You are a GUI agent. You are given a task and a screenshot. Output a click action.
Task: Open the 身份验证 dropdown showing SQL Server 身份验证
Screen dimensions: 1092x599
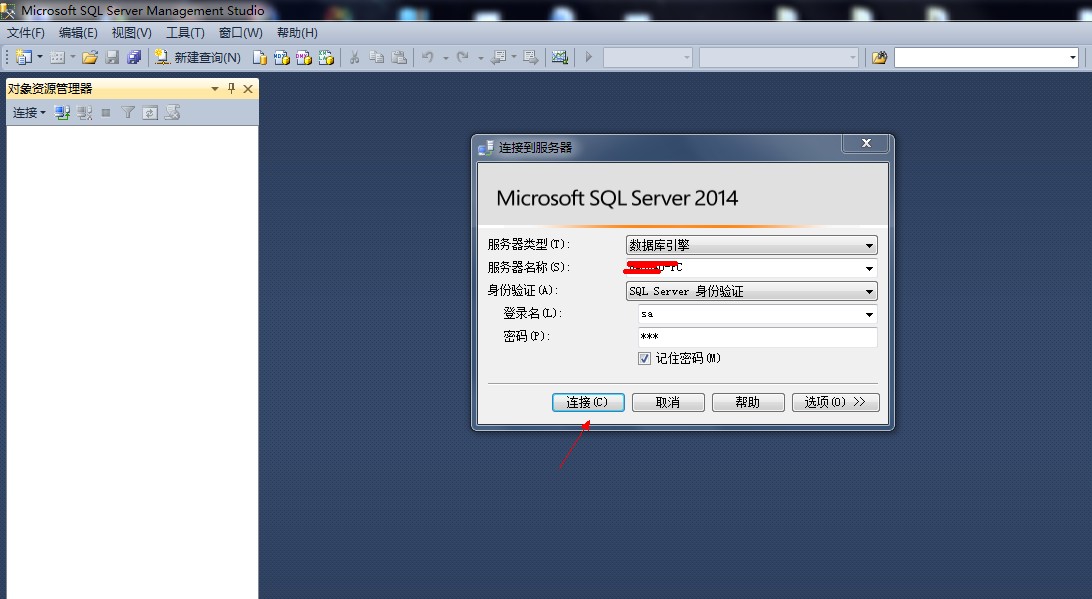[751, 291]
